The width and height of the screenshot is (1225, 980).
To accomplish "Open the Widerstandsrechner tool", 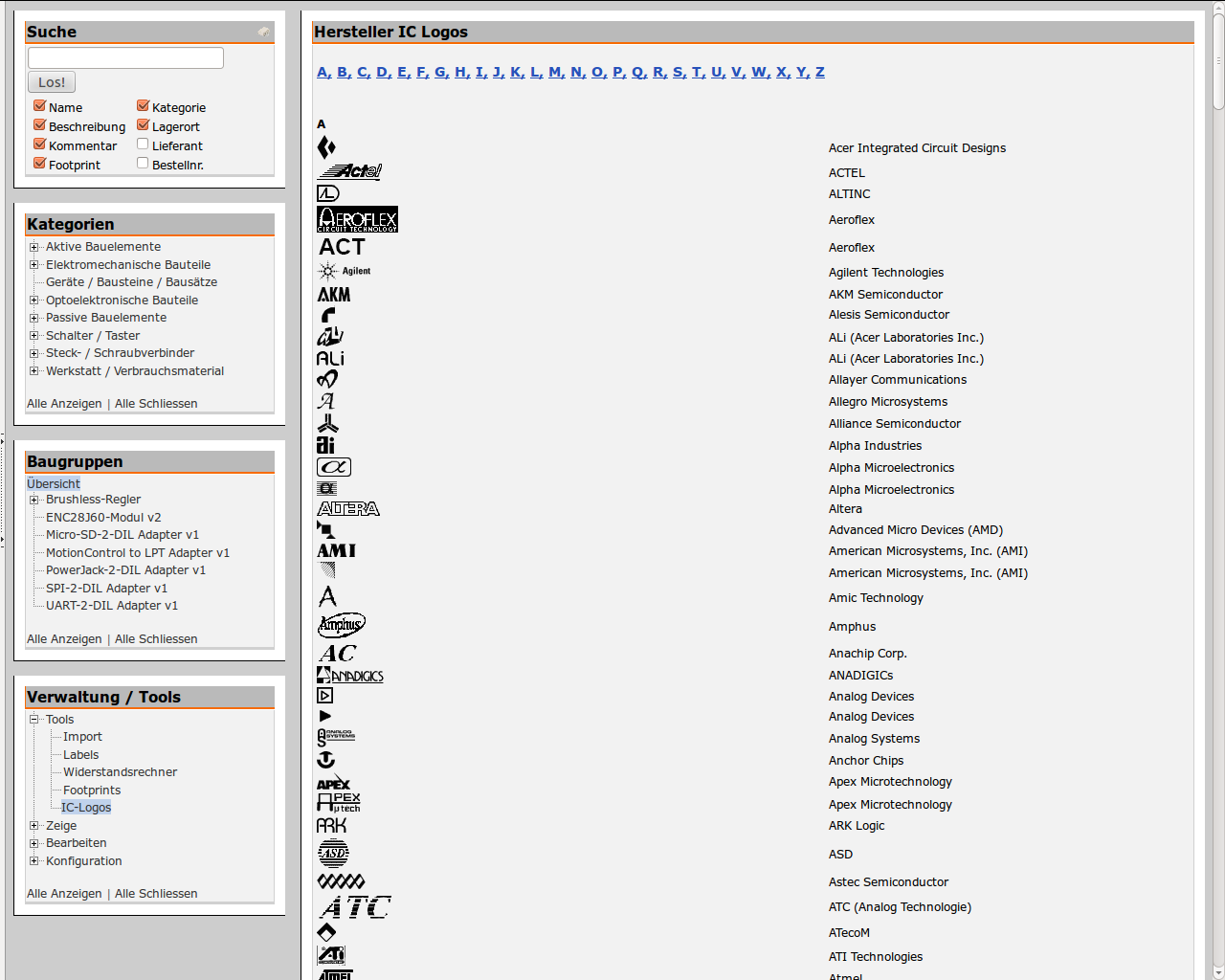I will pos(120,772).
